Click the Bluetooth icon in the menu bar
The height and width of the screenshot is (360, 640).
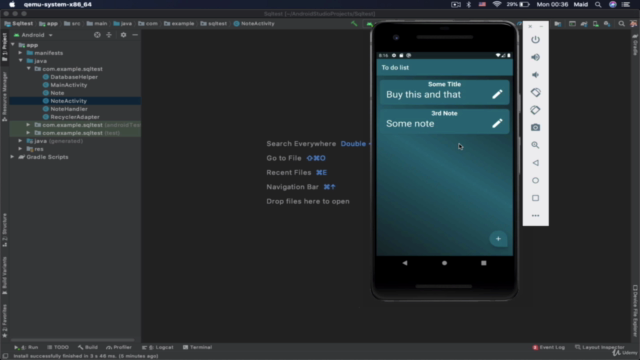click(469, 4)
